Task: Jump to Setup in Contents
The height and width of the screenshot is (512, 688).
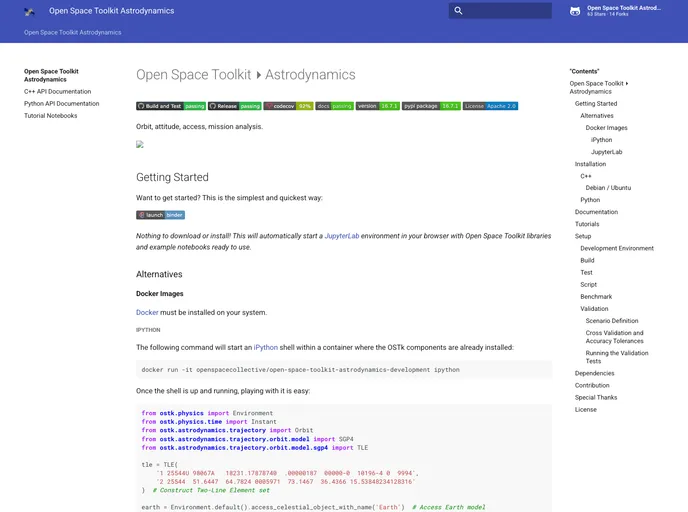Action: pyautogui.click(x=583, y=236)
